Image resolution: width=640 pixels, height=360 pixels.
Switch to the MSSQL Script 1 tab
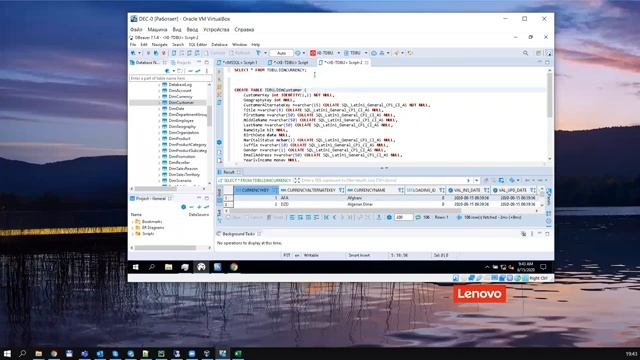(240, 62)
